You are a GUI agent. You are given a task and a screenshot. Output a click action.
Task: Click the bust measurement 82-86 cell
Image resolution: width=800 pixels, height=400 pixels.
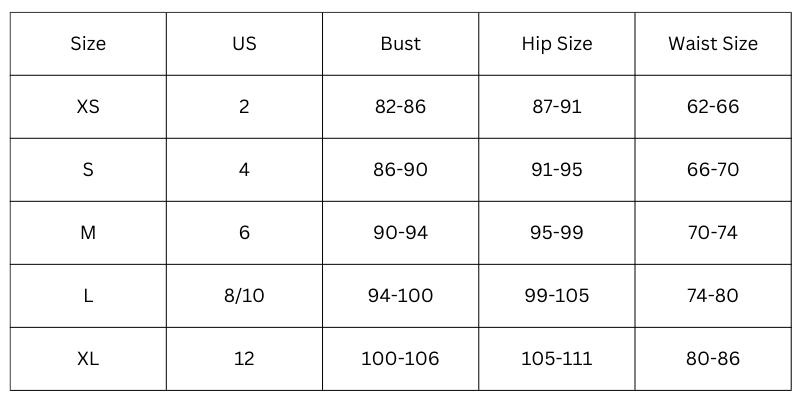pos(400,107)
